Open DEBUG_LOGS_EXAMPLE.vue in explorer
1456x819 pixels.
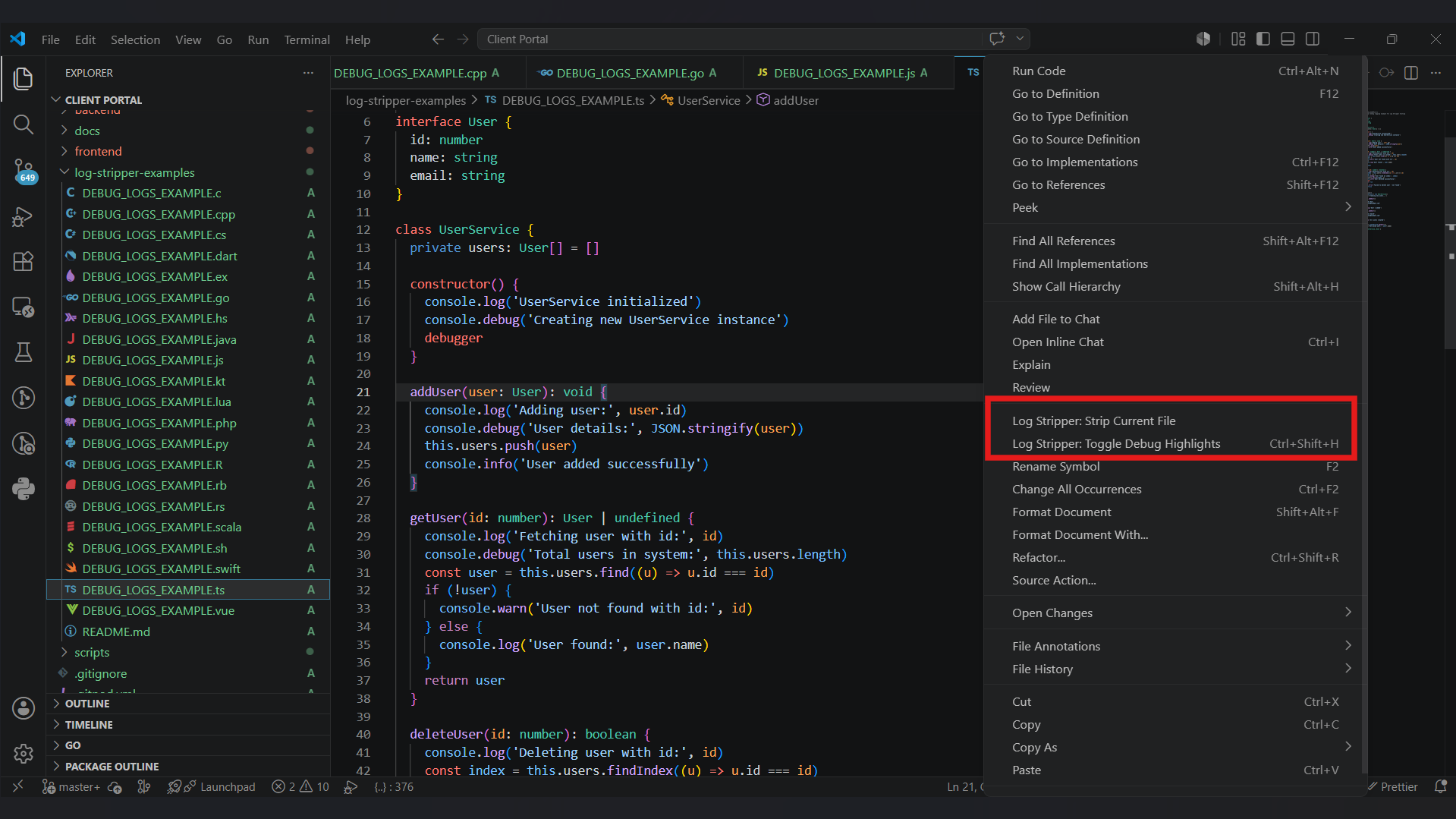click(x=188, y=611)
